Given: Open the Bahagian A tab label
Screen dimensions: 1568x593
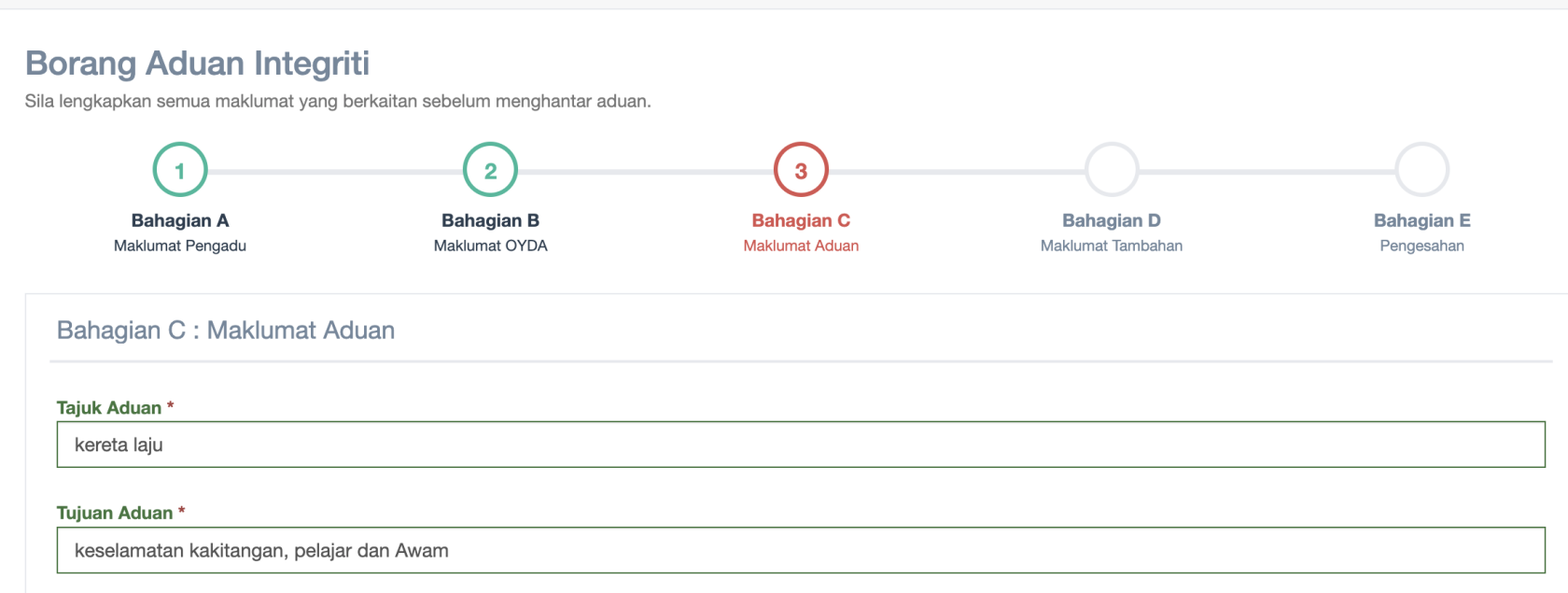Looking at the screenshot, I should (180, 220).
